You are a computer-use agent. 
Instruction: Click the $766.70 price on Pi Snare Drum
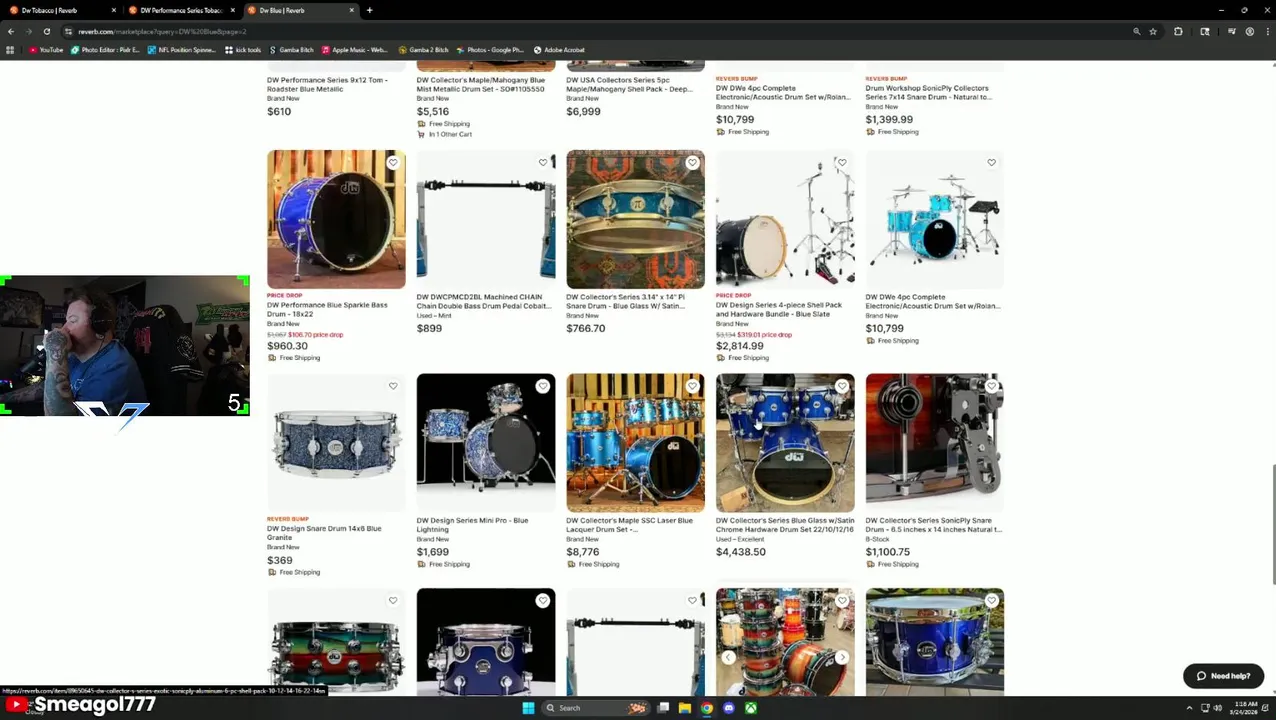pos(586,328)
